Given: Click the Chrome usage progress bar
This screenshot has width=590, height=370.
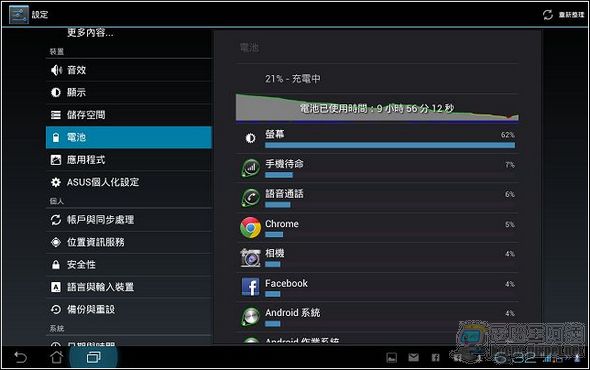Looking at the screenshot, I should pyautogui.click(x=274, y=234).
